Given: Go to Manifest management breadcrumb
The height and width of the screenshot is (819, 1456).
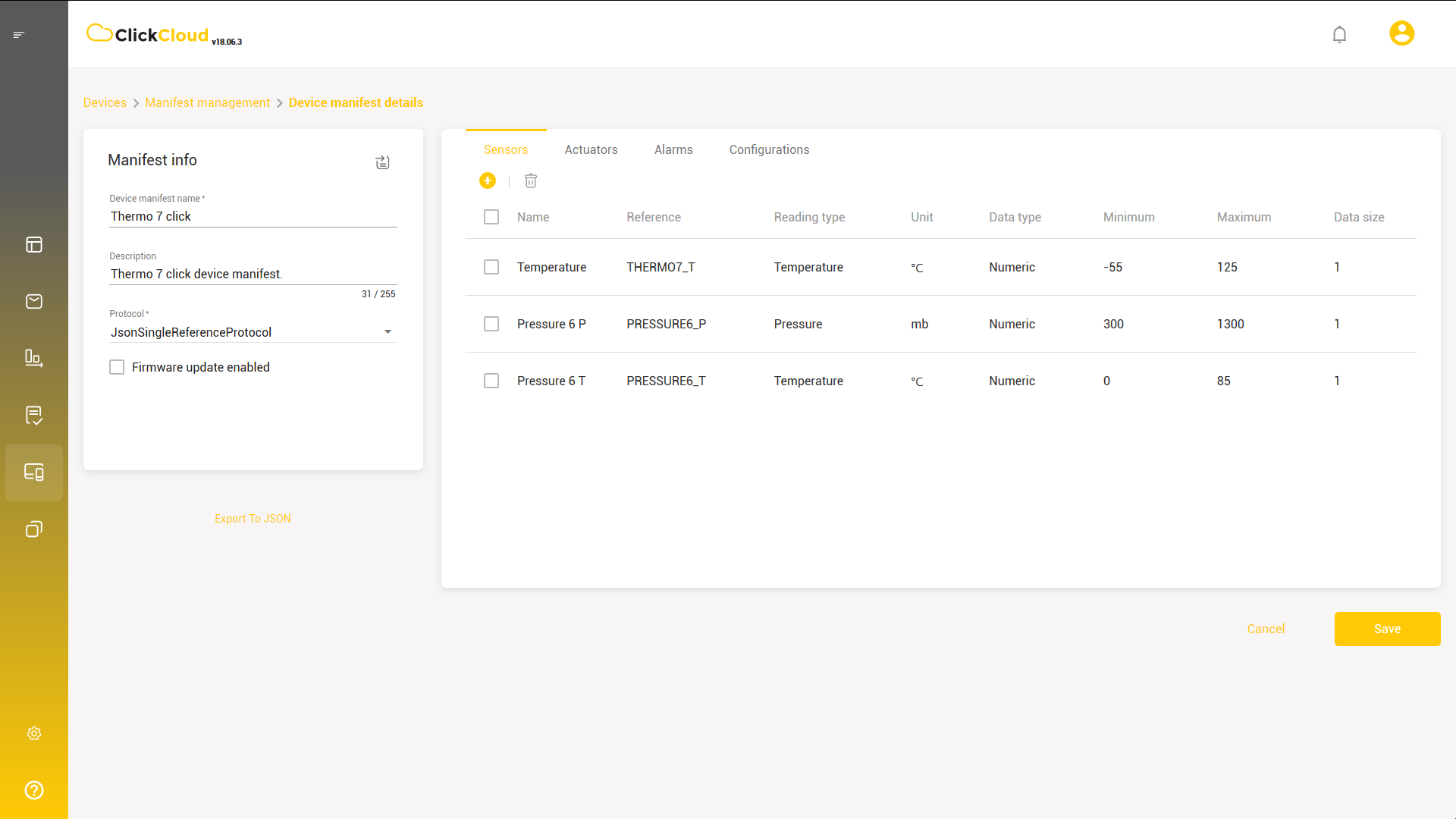Looking at the screenshot, I should (x=207, y=102).
